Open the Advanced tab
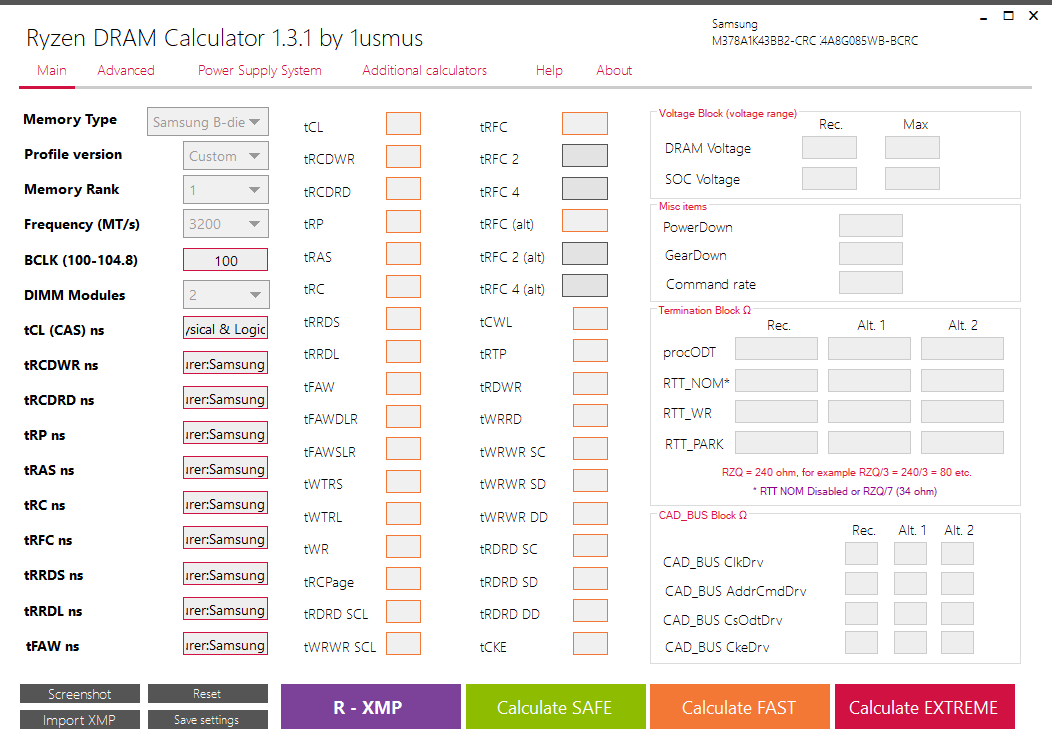 [125, 70]
